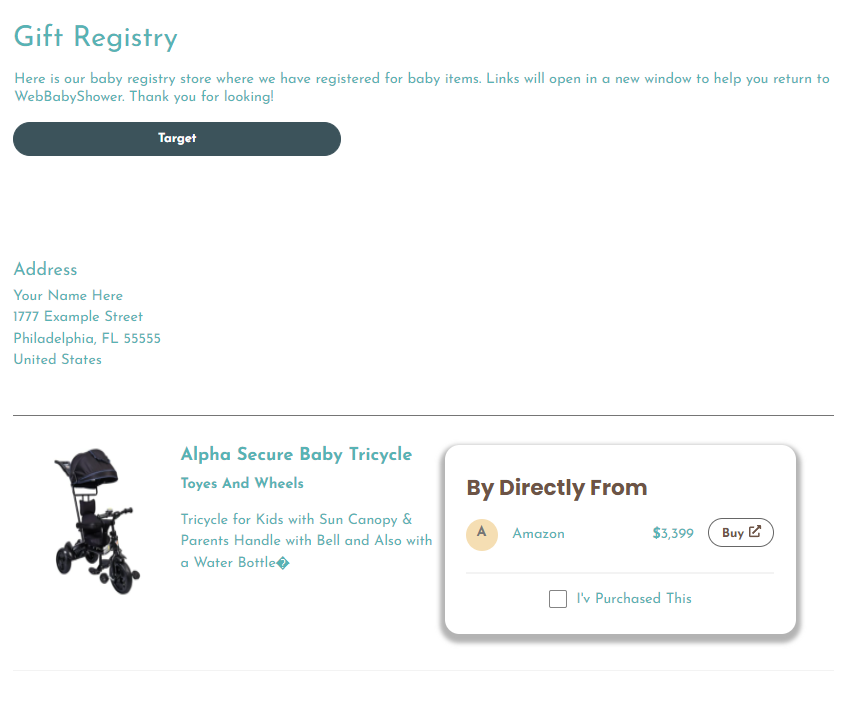852x708 pixels.
Task: Click the United States country line
Action: click(57, 360)
